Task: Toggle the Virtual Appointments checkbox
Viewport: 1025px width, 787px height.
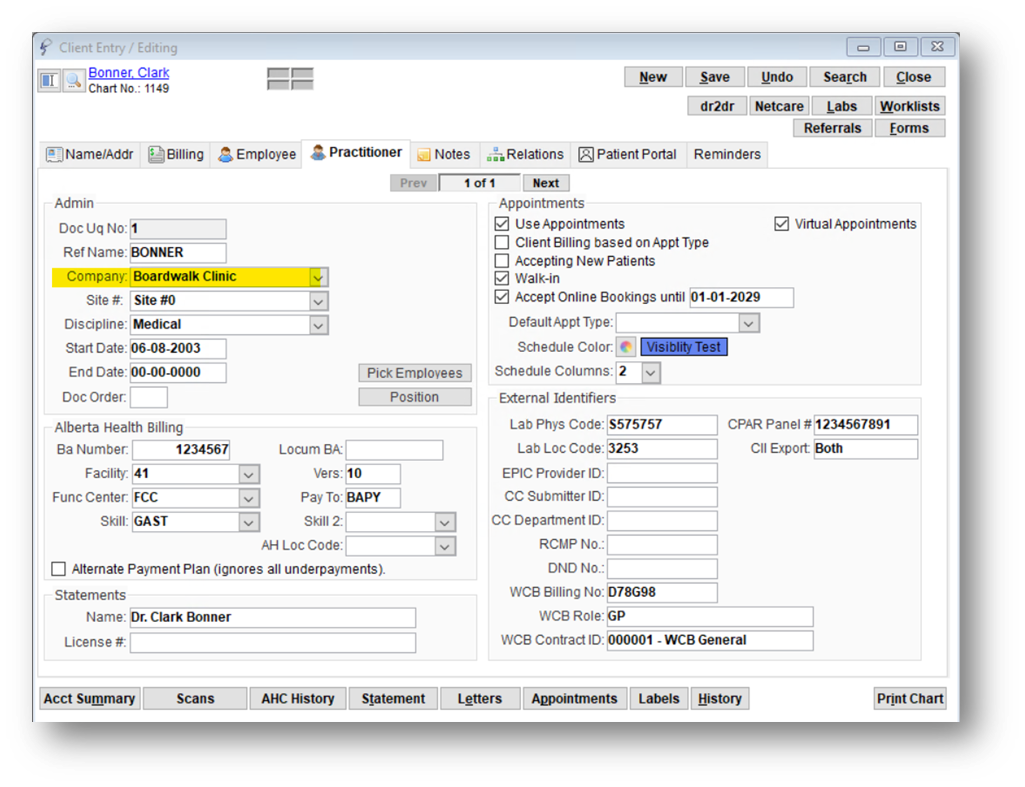Action: pyautogui.click(x=781, y=224)
